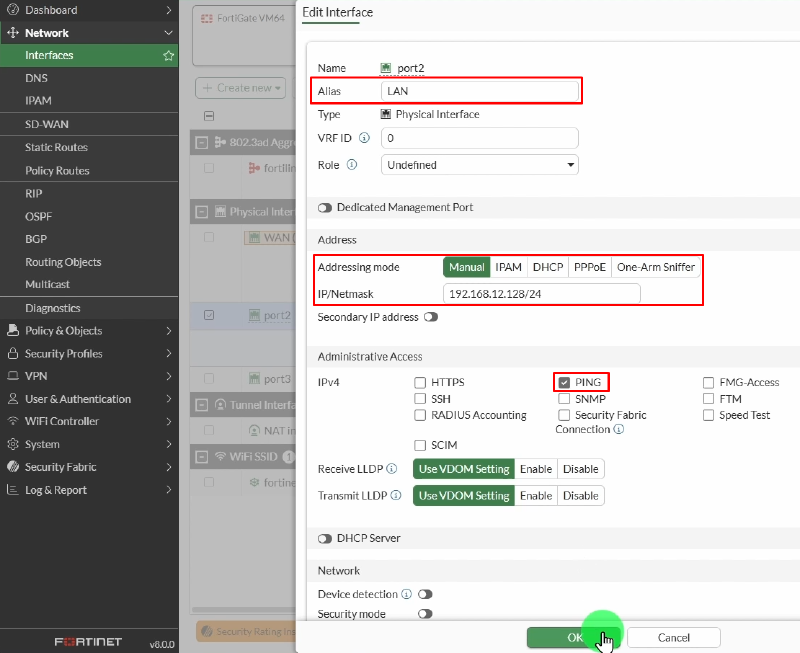Click the port2 interface icon beside Name

pos(386,68)
